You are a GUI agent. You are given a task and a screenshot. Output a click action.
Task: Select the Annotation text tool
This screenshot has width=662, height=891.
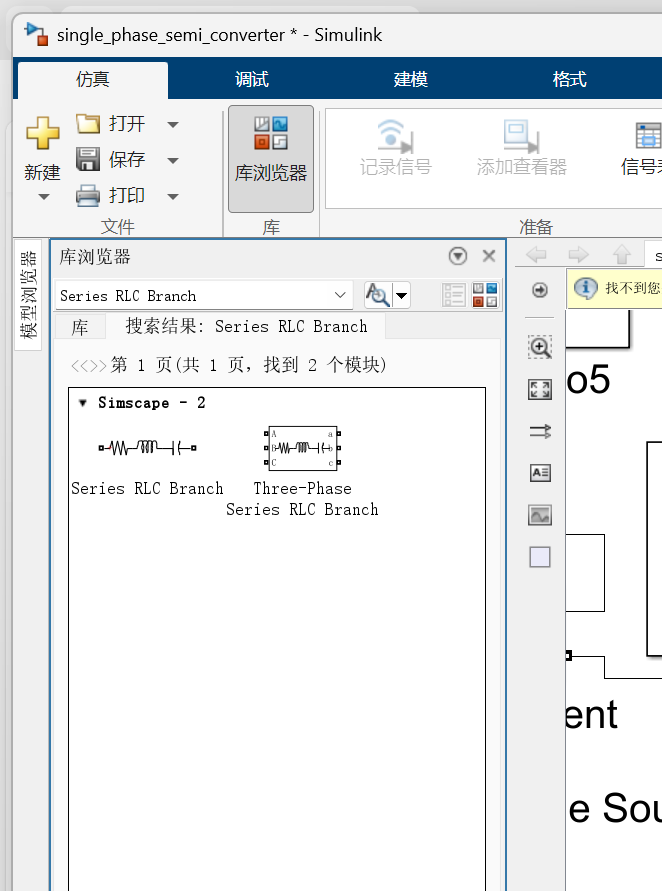[x=540, y=473]
